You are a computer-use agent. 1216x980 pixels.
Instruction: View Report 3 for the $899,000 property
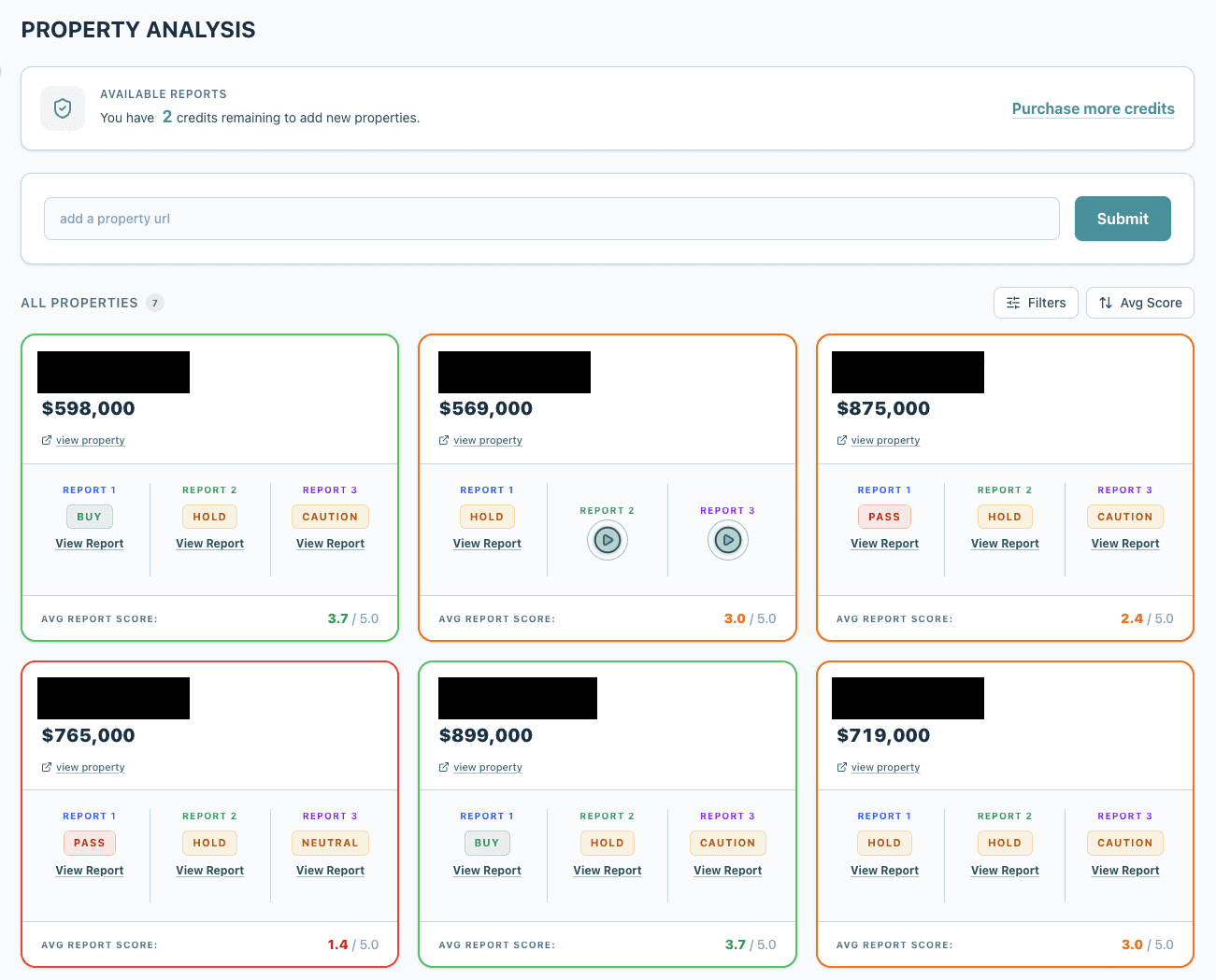(x=728, y=871)
